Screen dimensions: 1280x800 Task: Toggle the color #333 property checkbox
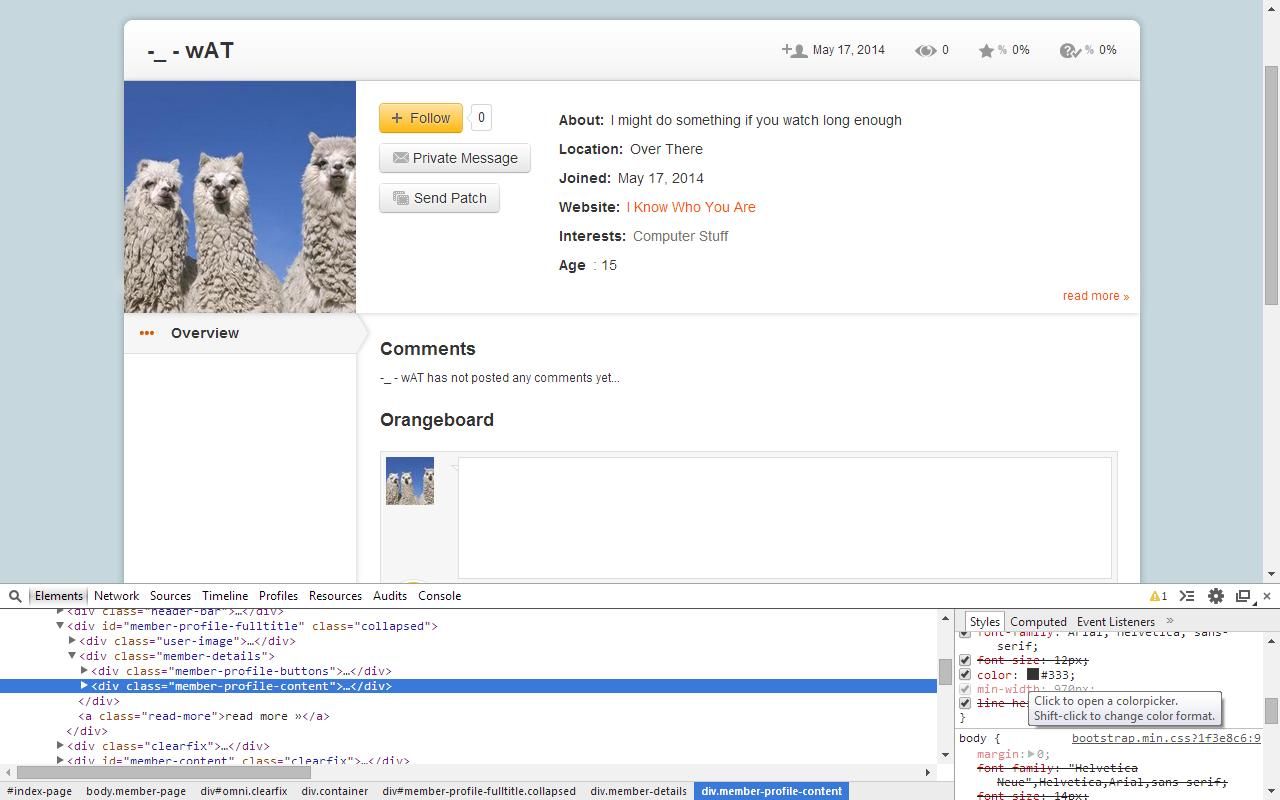coord(965,675)
